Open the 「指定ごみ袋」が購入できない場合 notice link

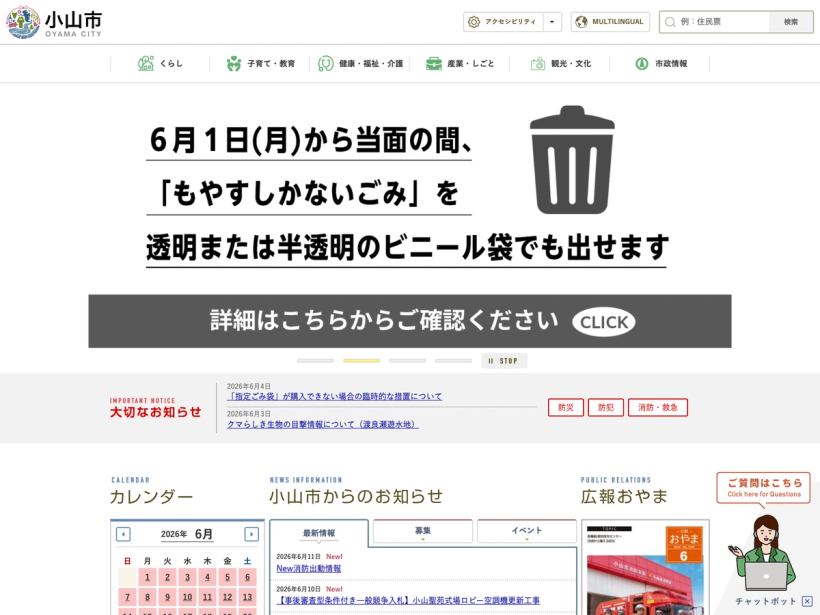[334, 396]
